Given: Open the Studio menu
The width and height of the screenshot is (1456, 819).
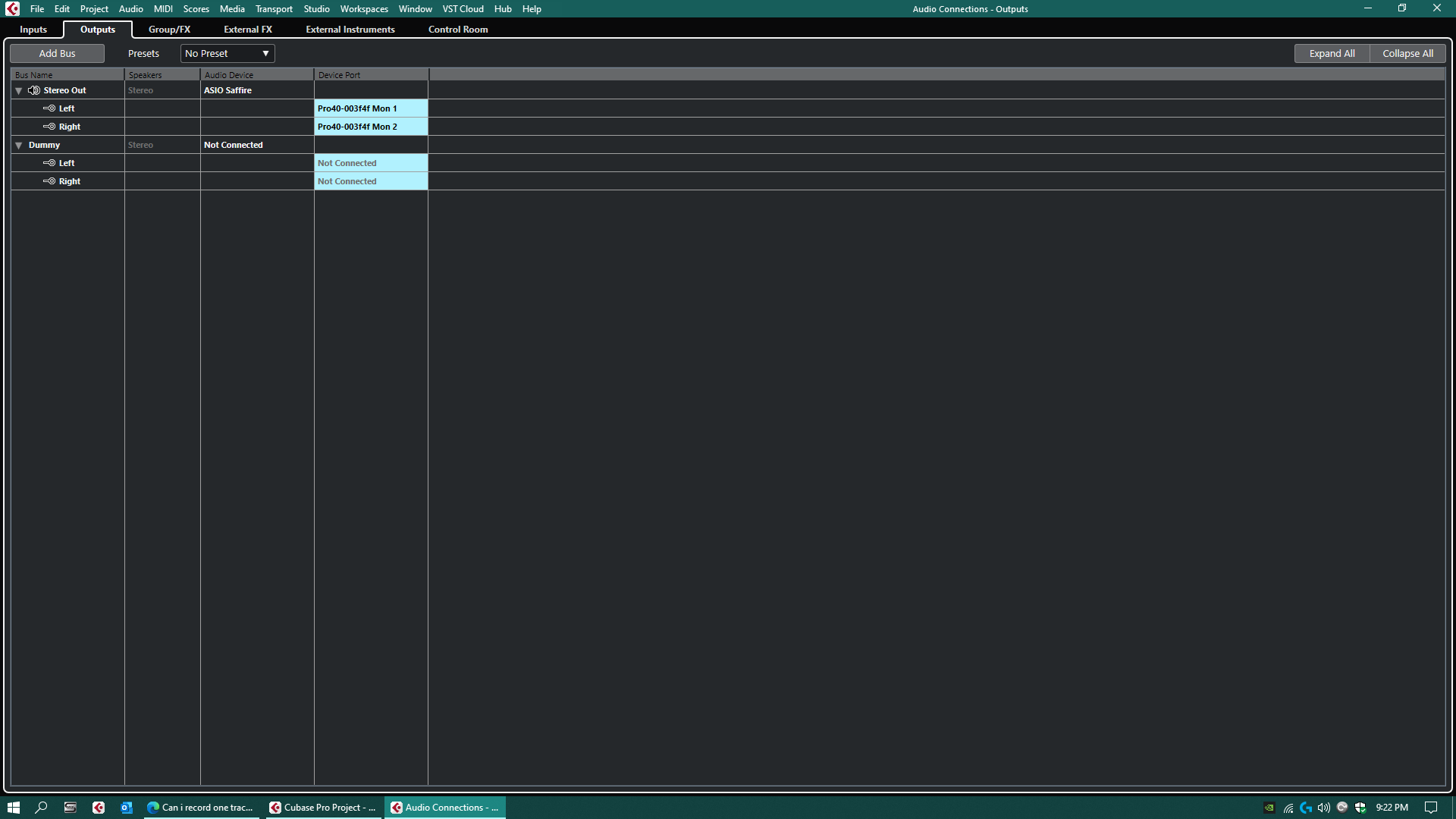Looking at the screenshot, I should click(316, 9).
